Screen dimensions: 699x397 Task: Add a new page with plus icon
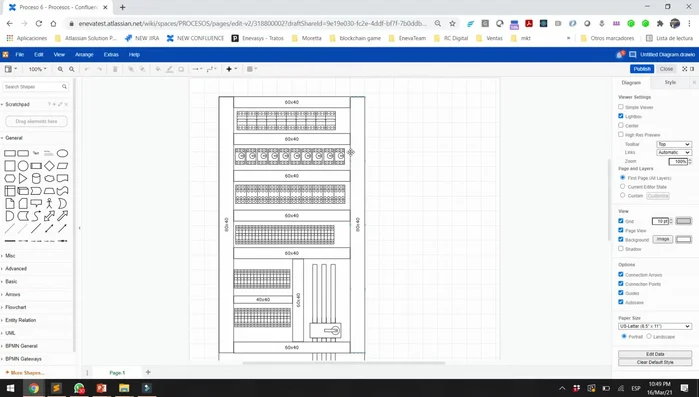coord(148,372)
